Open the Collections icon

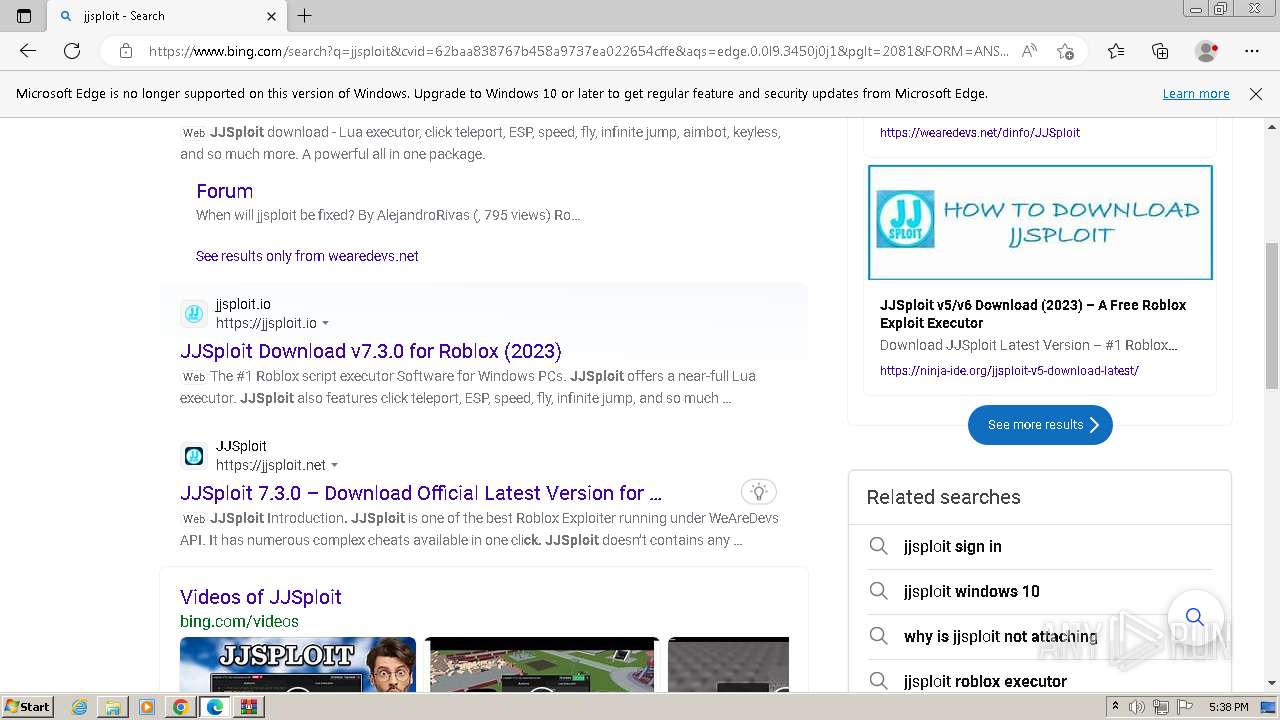[x=1160, y=51]
